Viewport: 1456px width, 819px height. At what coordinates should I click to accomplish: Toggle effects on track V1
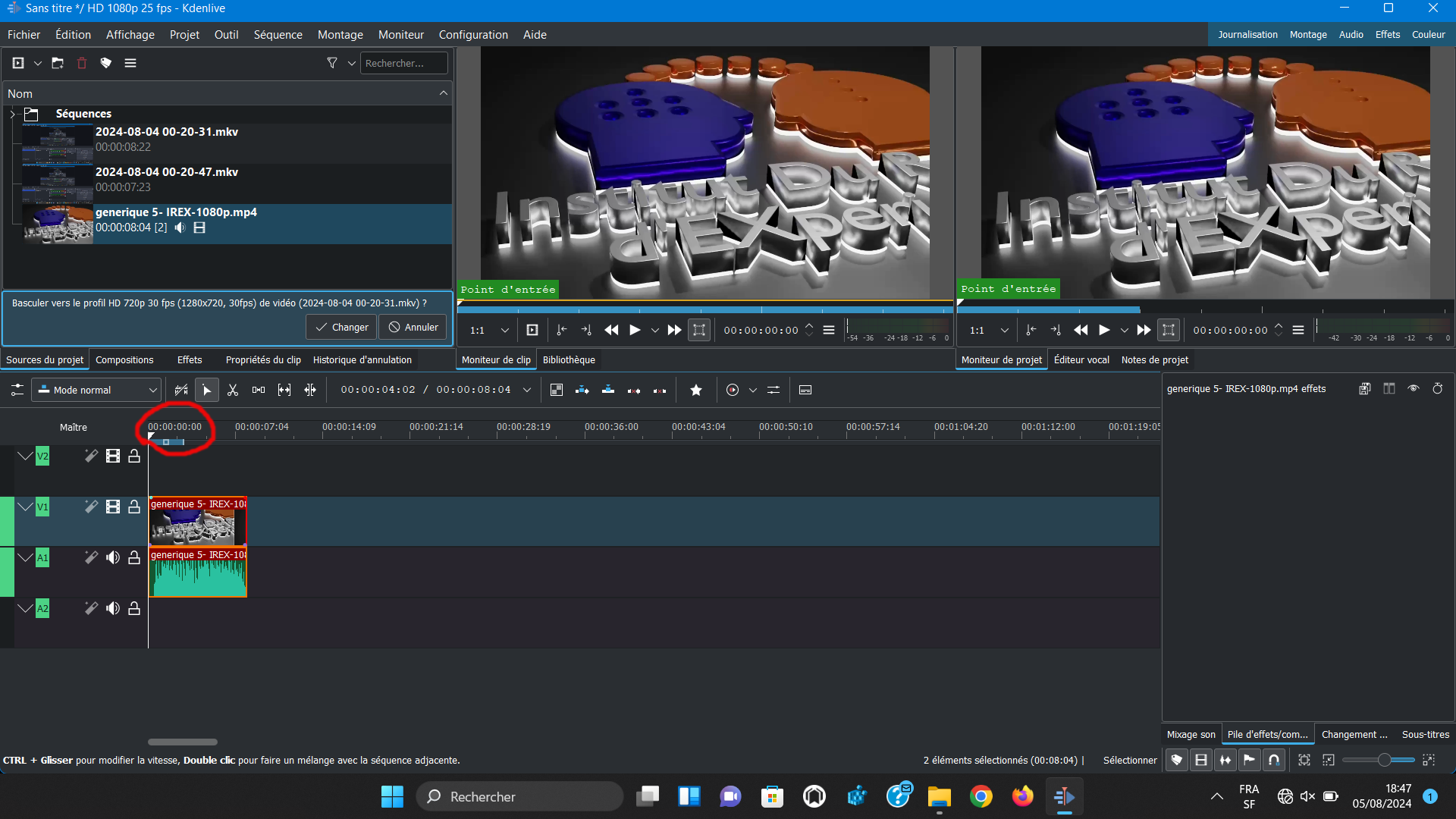tap(91, 507)
